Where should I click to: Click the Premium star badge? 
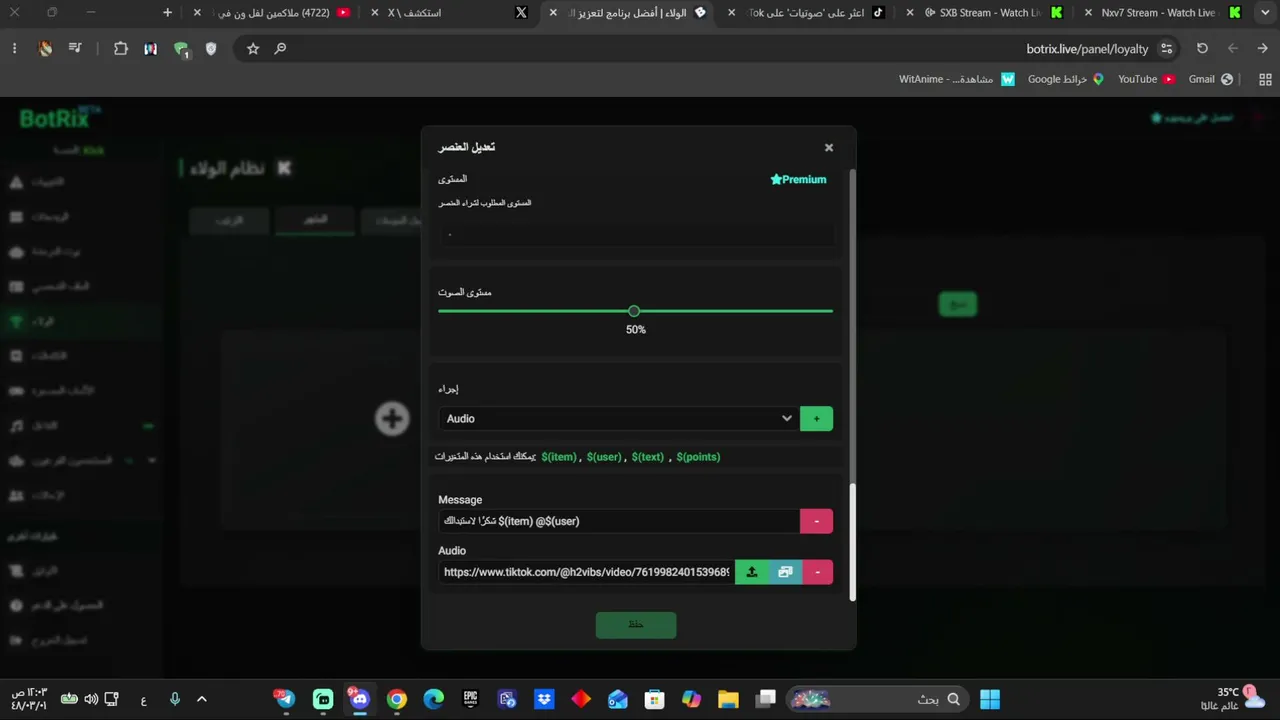798,180
